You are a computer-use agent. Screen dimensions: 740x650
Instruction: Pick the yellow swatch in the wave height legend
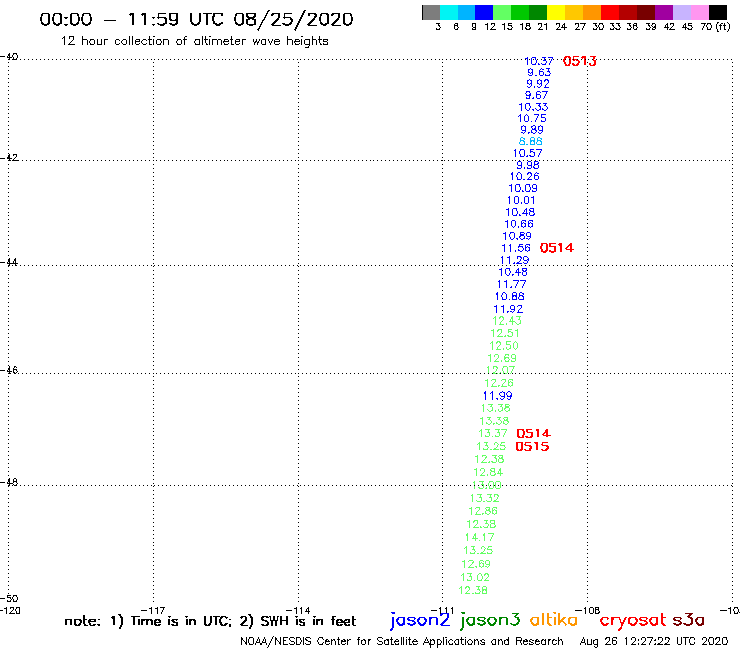click(x=556, y=12)
